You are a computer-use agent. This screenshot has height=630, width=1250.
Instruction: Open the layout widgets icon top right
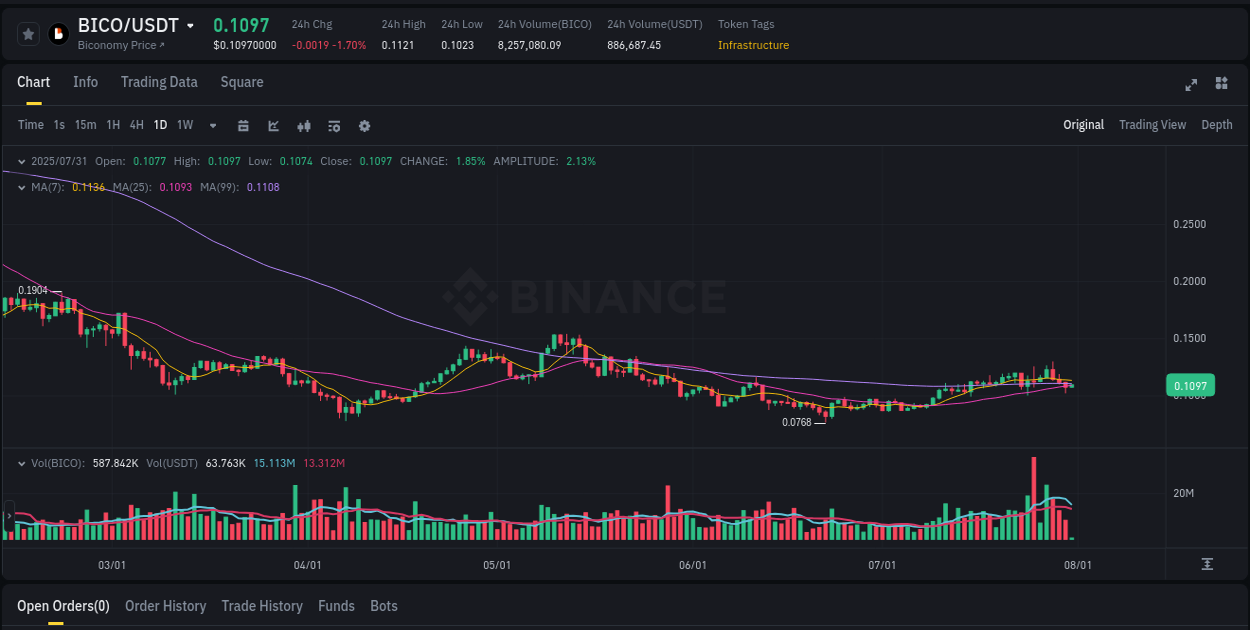(x=1220, y=85)
